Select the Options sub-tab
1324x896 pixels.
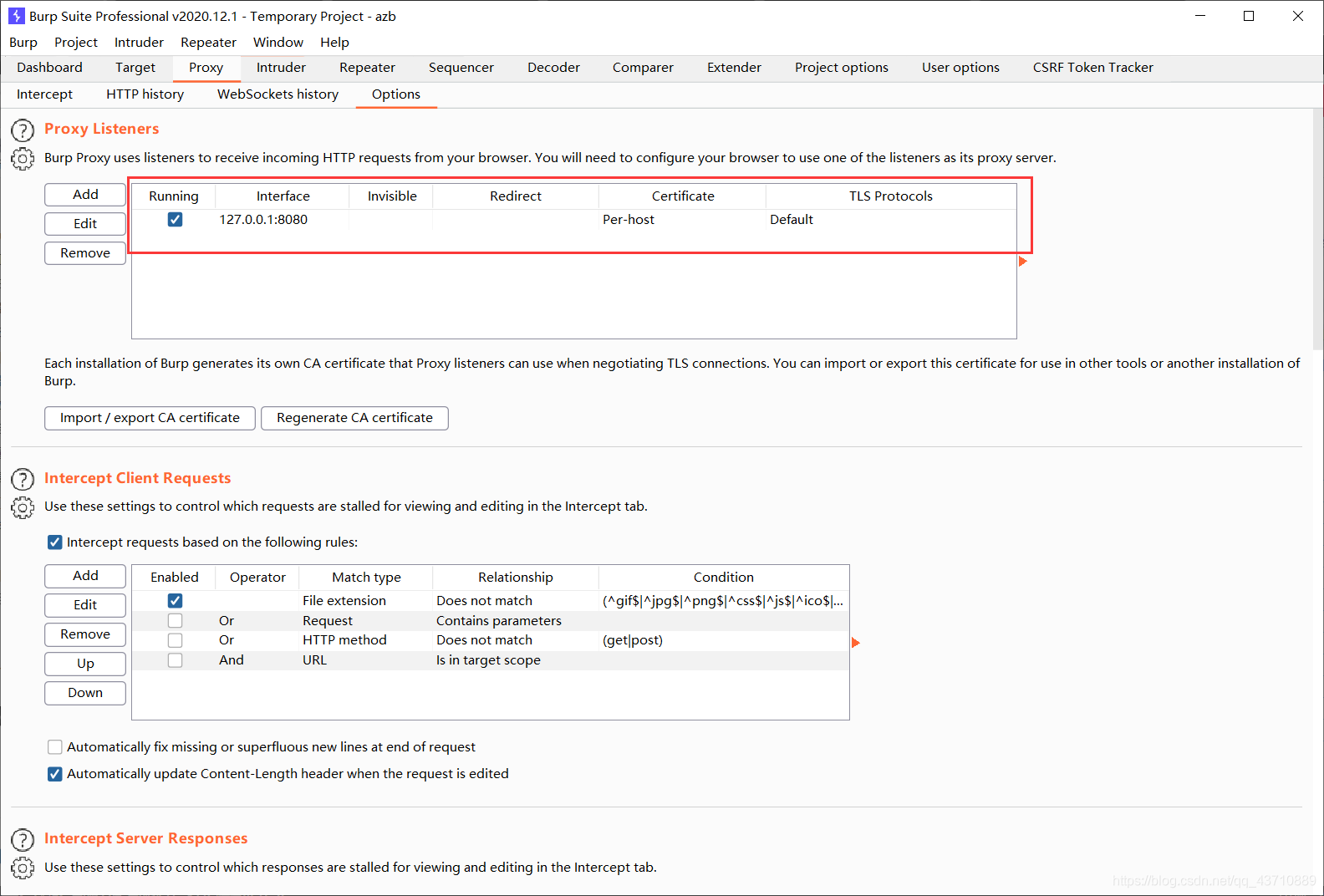(x=396, y=94)
